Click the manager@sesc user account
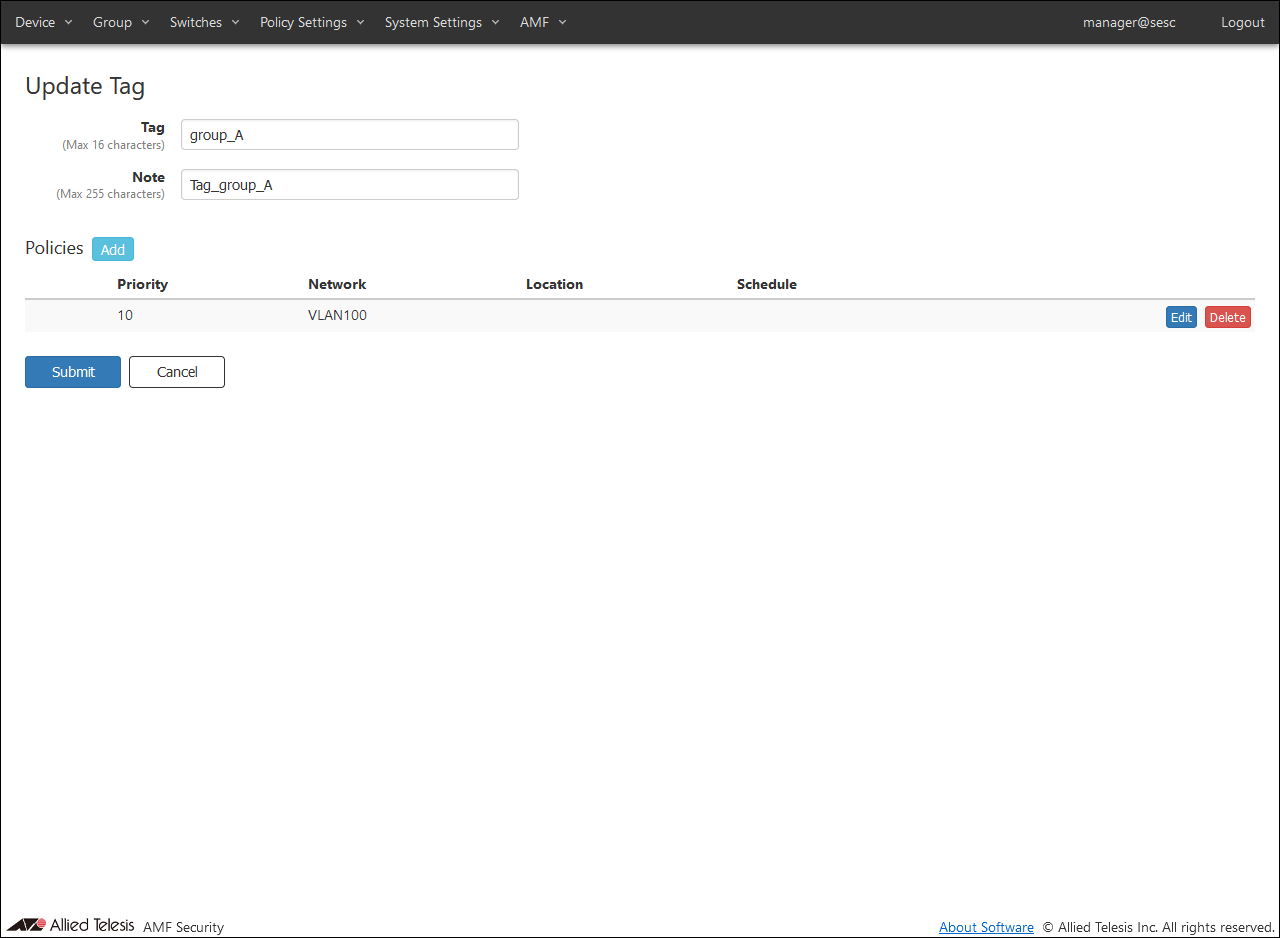The height and width of the screenshot is (938, 1280). point(1129,22)
